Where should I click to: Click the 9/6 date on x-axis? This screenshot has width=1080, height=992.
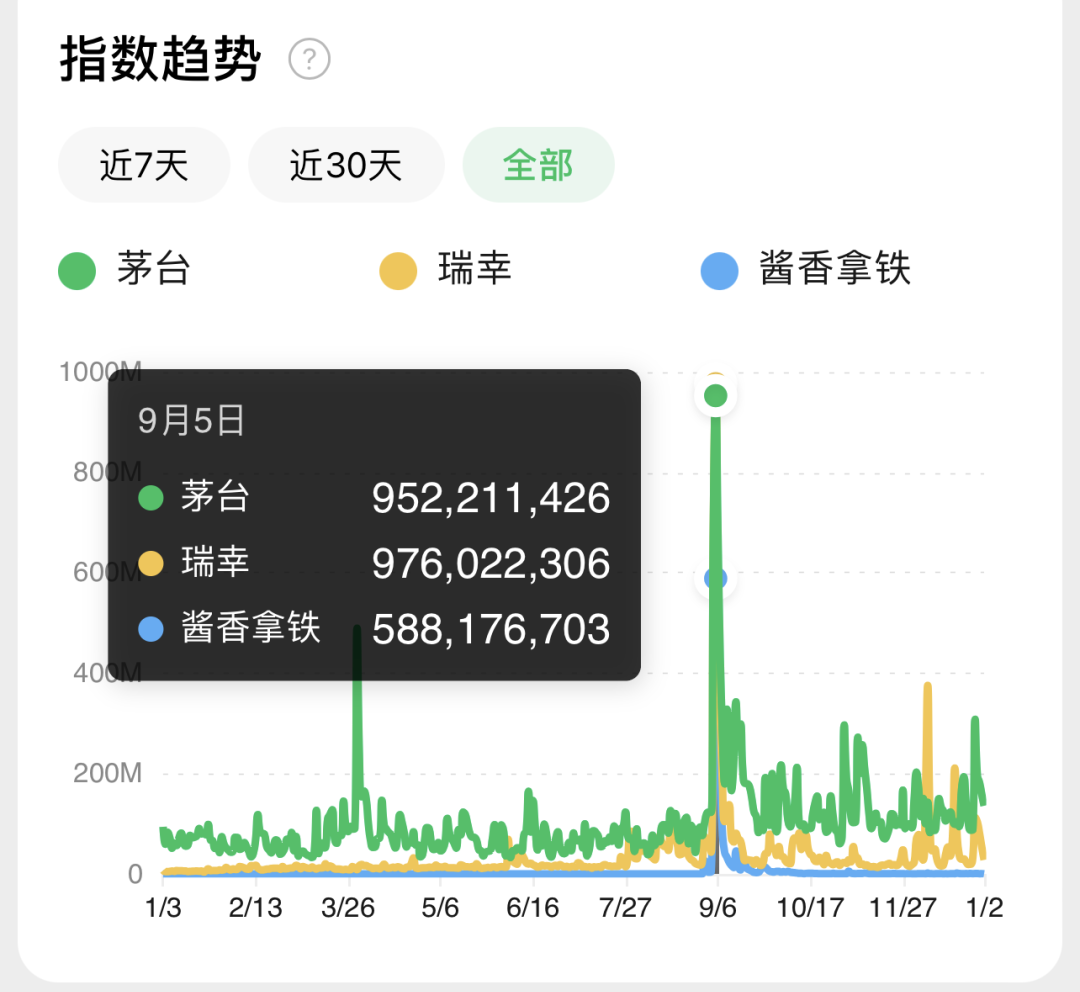(x=718, y=908)
